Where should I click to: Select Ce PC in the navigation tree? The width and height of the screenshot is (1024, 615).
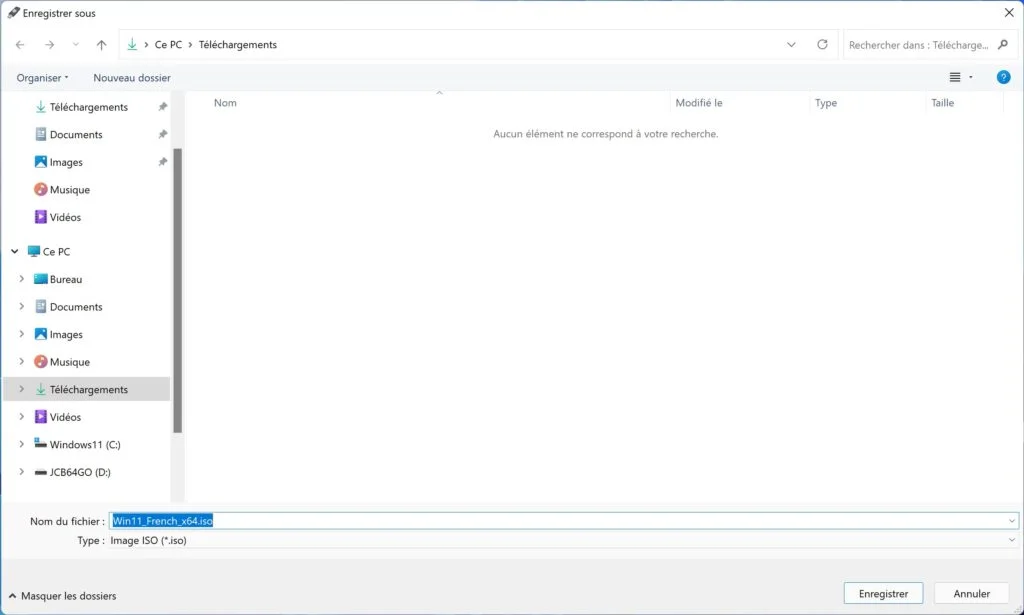[x=56, y=251]
